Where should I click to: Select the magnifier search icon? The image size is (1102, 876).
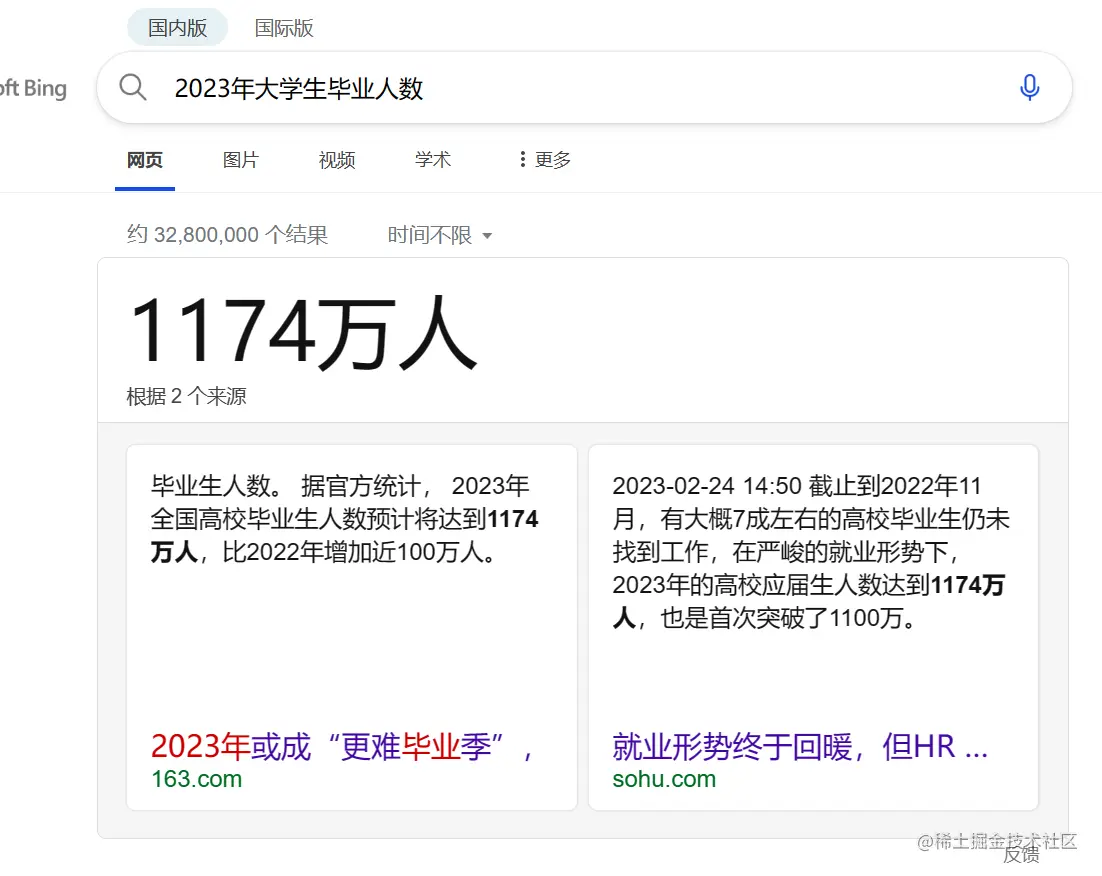133,87
